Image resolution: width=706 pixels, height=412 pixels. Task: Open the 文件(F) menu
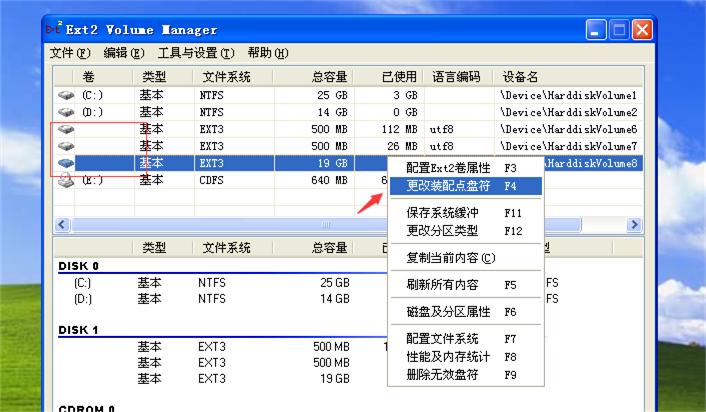coord(70,53)
